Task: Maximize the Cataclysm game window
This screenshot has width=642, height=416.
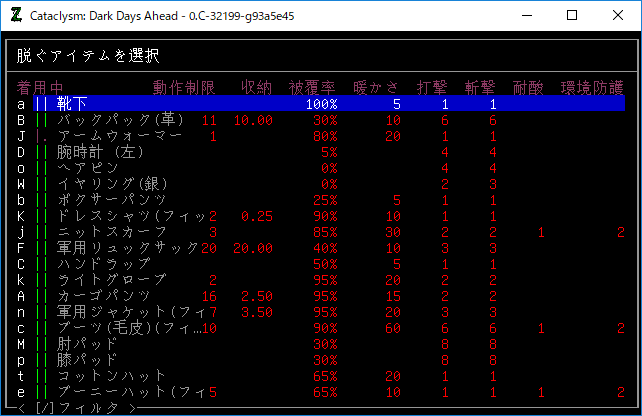Action: (571, 16)
